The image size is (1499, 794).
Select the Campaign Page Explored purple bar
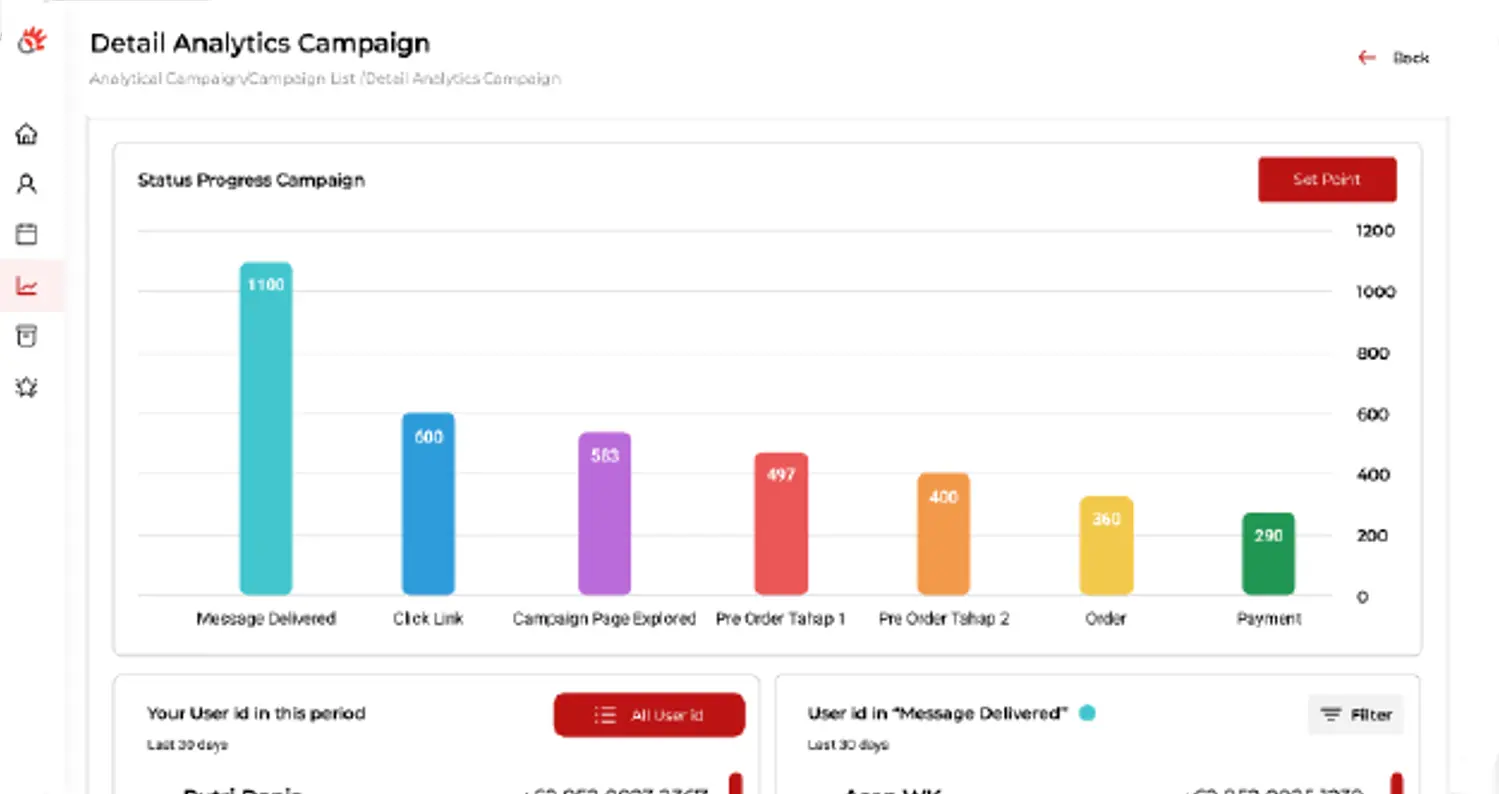pos(604,514)
